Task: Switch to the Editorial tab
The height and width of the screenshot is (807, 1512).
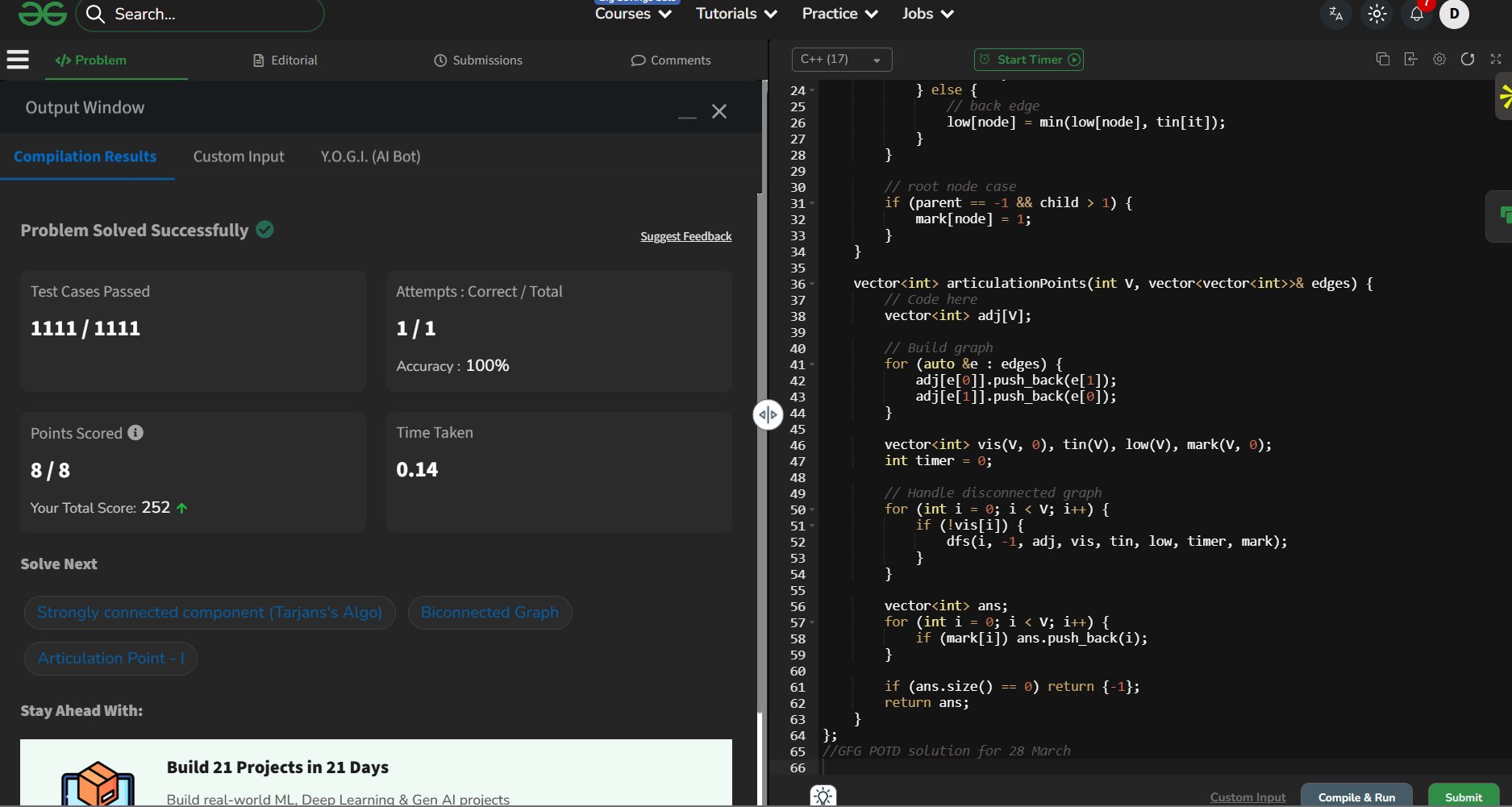Action: click(285, 60)
